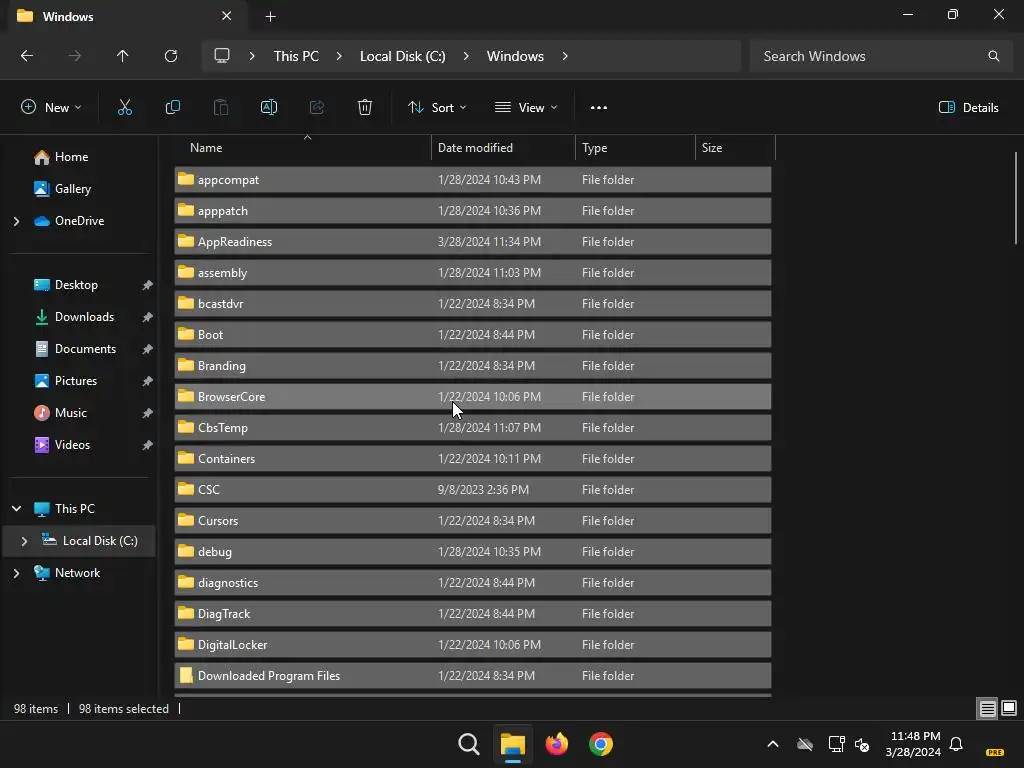Viewport: 1024px width, 768px height.
Task: Expand the Local Disk (C:) tree node
Action: pos(24,541)
